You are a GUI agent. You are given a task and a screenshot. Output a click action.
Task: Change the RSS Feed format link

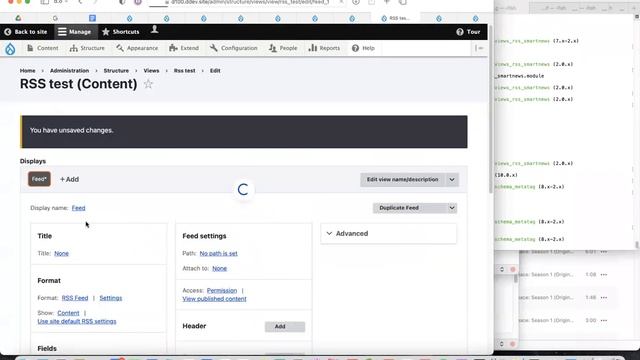point(75,298)
